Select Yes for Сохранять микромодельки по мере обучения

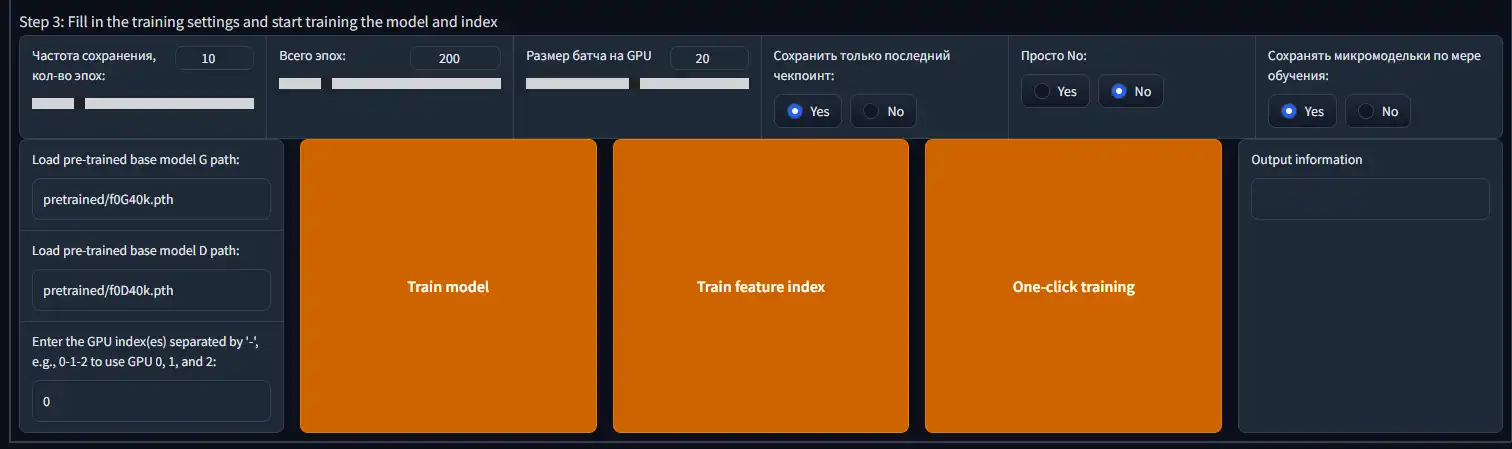coord(1302,111)
